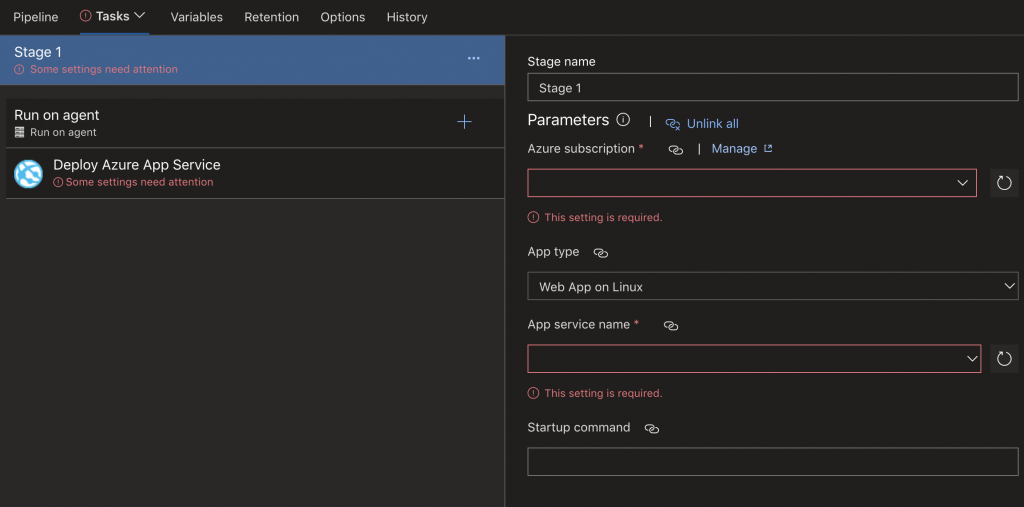Click the Stage name input field
Screen dimensions: 1024x507
[772, 88]
